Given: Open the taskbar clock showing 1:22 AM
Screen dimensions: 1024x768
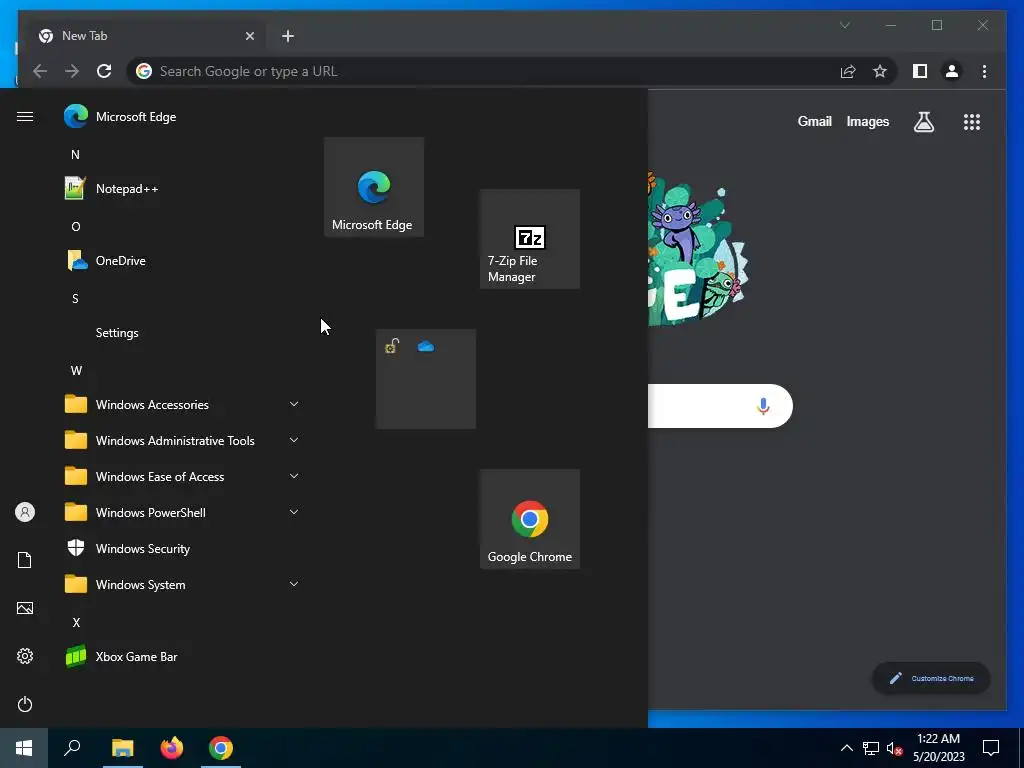Looking at the screenshot, I should (938, 748).
